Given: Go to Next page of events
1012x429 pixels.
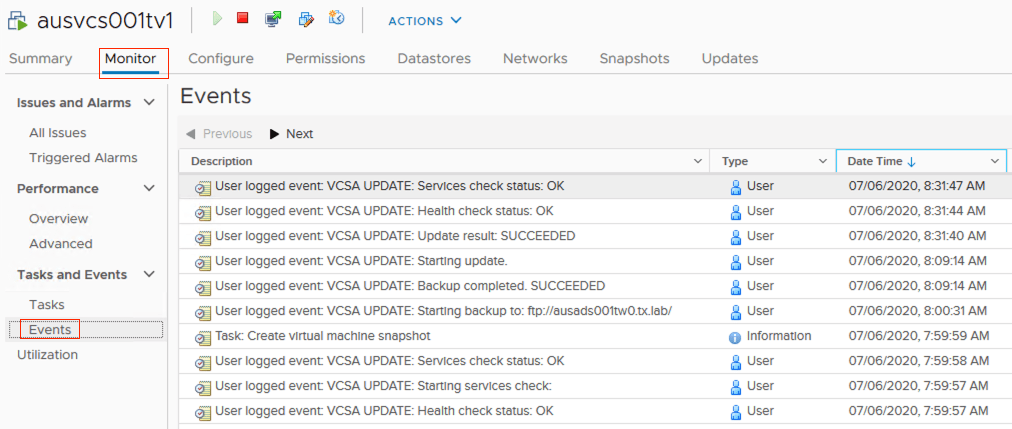Looking at the screenshot, I should [291, 134].
